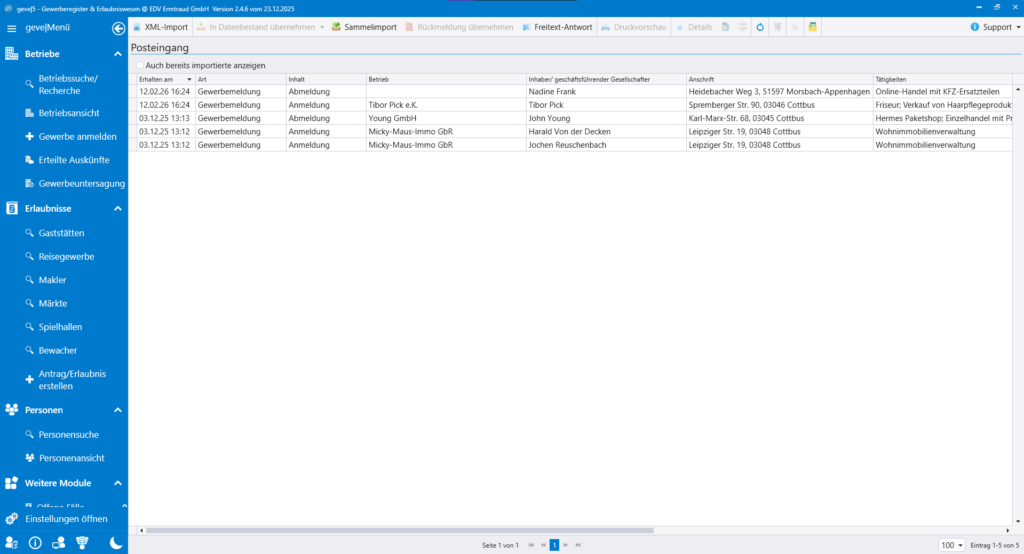This screenshot has height=554, width=1024.
Task: Click the Gewerbe anmelden plus icon
Action: [x=29, y=137]
